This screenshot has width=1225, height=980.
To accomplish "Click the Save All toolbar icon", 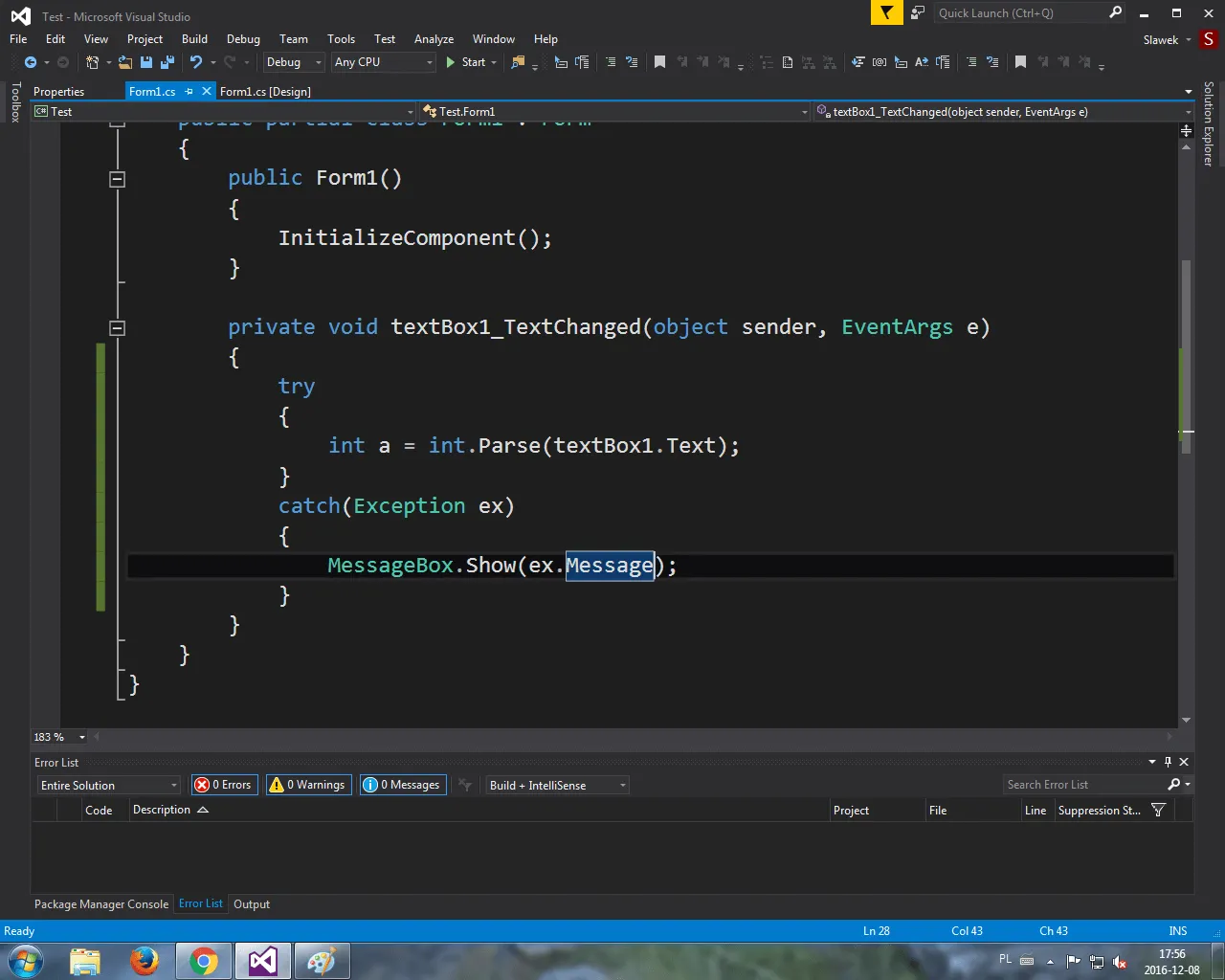I will tap(167, 62).
